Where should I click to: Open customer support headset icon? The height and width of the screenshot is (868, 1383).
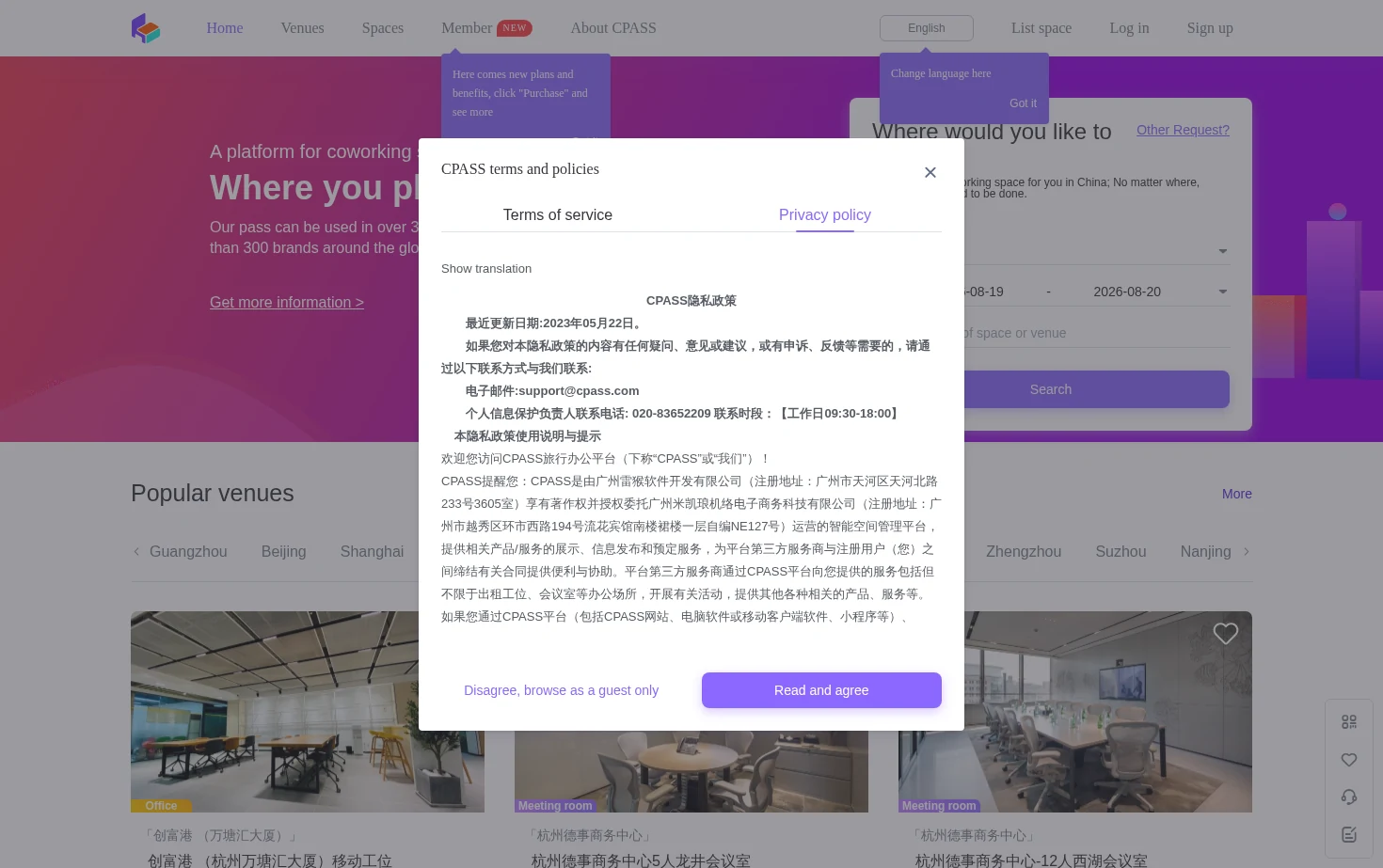coord(1349,797)
